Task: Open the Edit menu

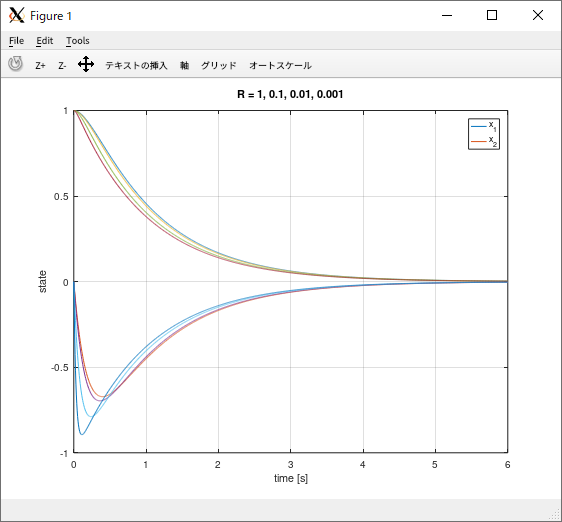Action: (44, 41)
